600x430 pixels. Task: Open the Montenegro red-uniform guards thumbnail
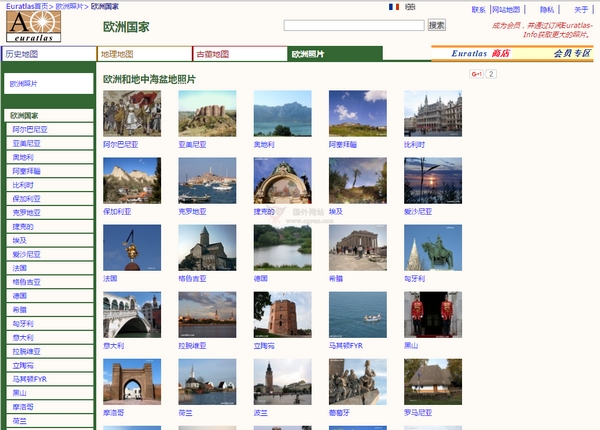tap(433, 314)
